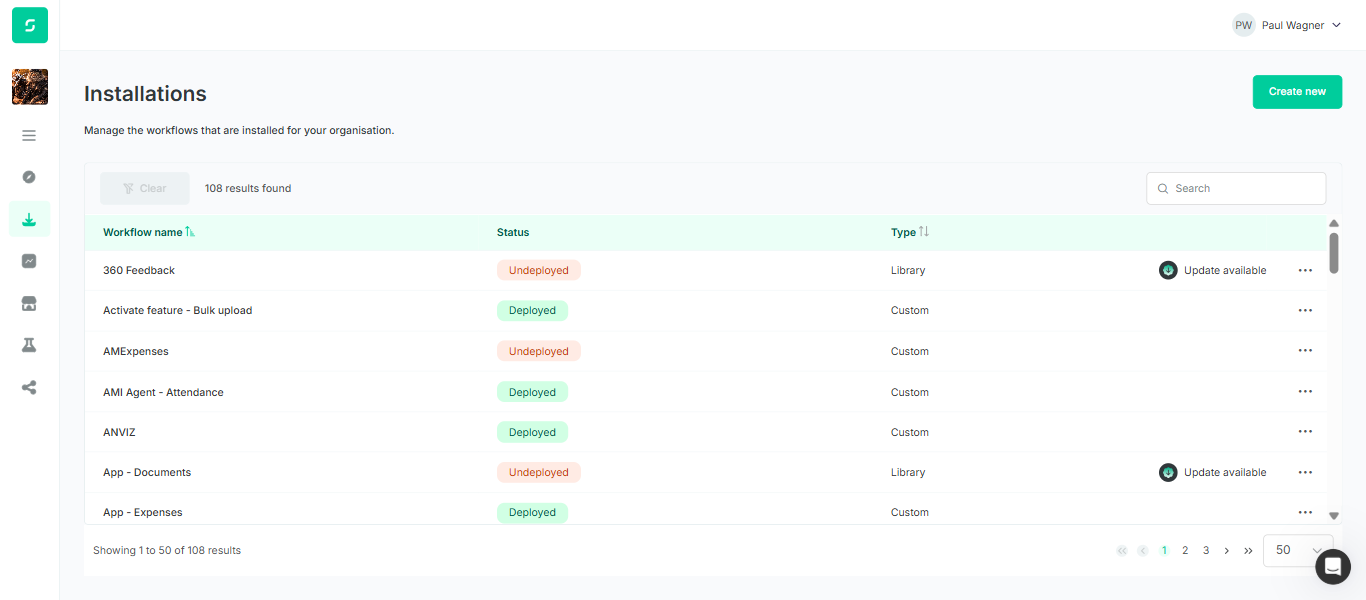Open the analytics chart icon in sidebar
The image size is (1366, 600).
pyautogui.click(x=29, y=261)
